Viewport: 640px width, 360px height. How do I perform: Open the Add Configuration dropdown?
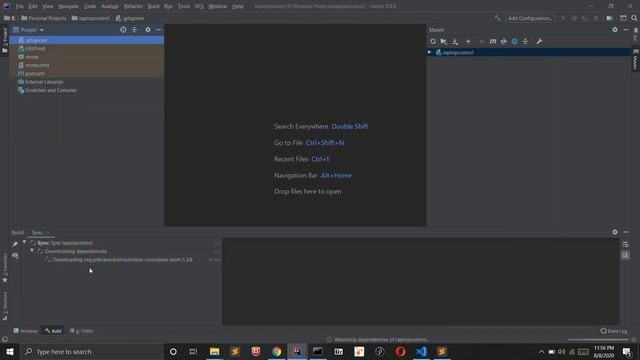(x=530, y=18)
